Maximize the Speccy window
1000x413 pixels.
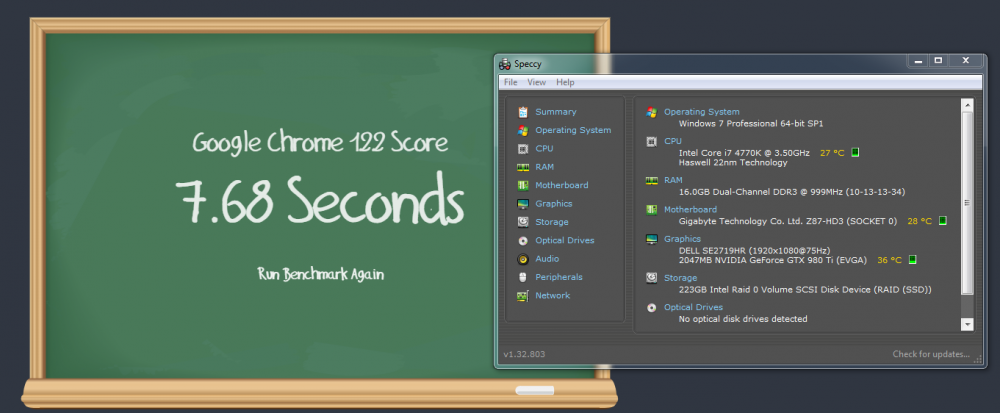pyautogui.click(x=938, y=61)
